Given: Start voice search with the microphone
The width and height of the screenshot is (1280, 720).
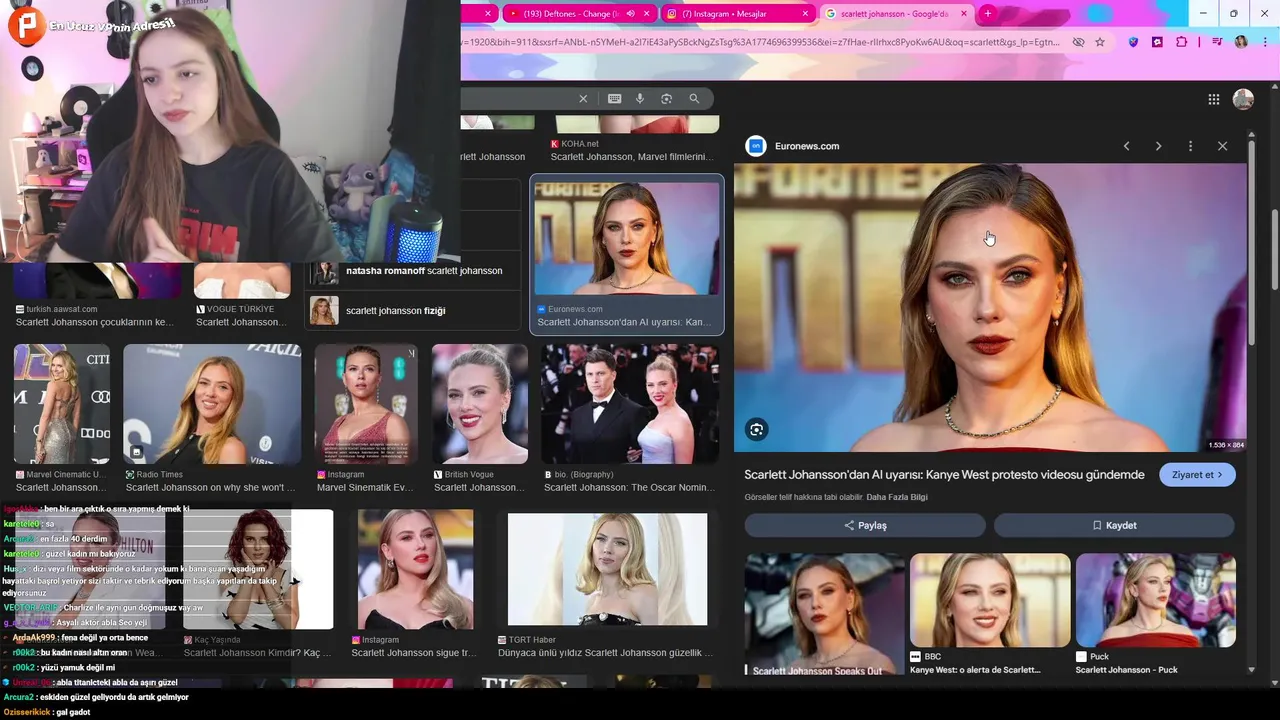Looking at the screenshot, I should 640,98.
